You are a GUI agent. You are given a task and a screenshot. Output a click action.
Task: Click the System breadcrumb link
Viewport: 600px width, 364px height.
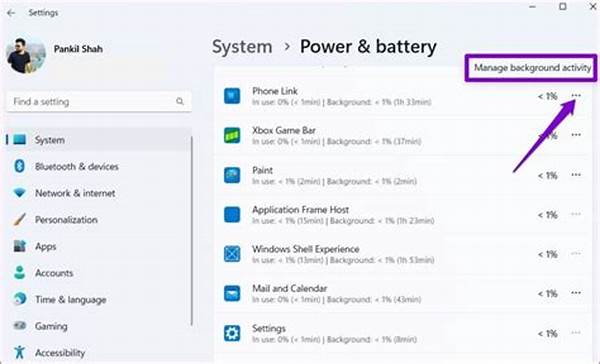click(242, 47)
